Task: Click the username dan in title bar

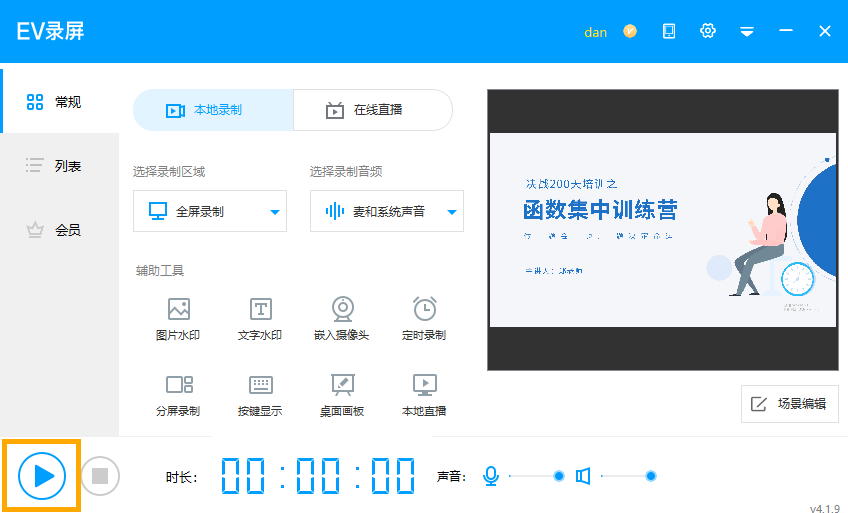Action: [595, 32]
